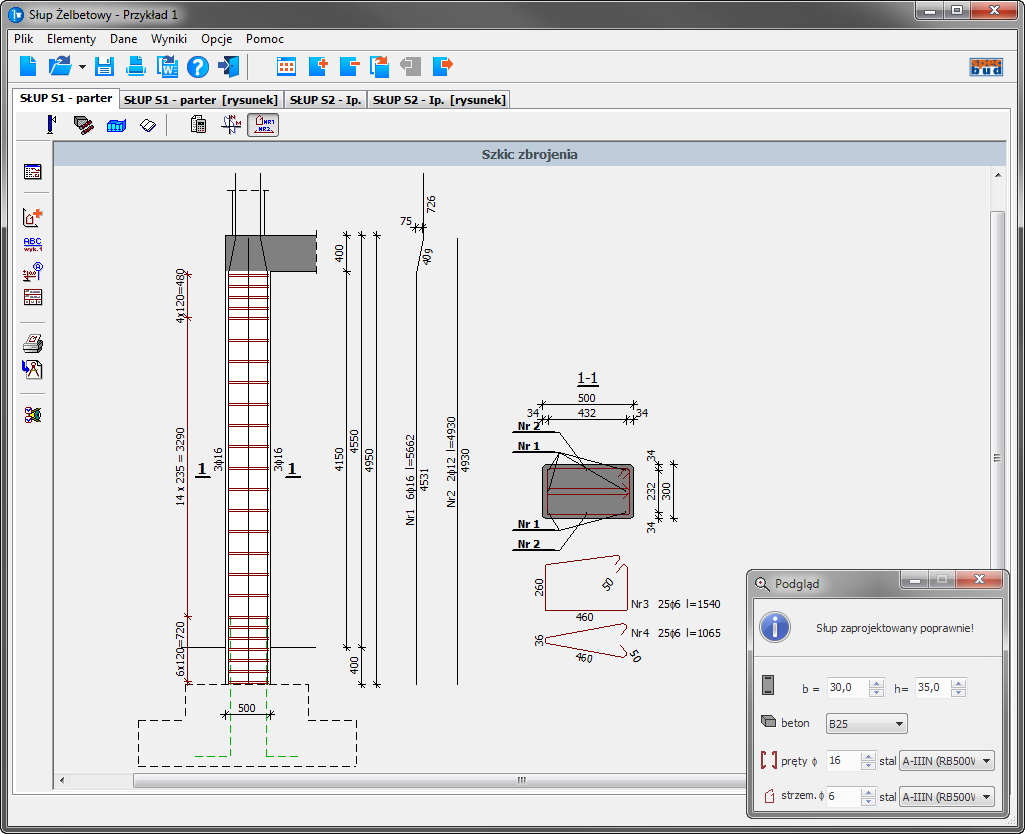Image resolution: width=1025 pixels, height=834 pixels.
Task: Open the Wyniki menu
Action: 169,39
